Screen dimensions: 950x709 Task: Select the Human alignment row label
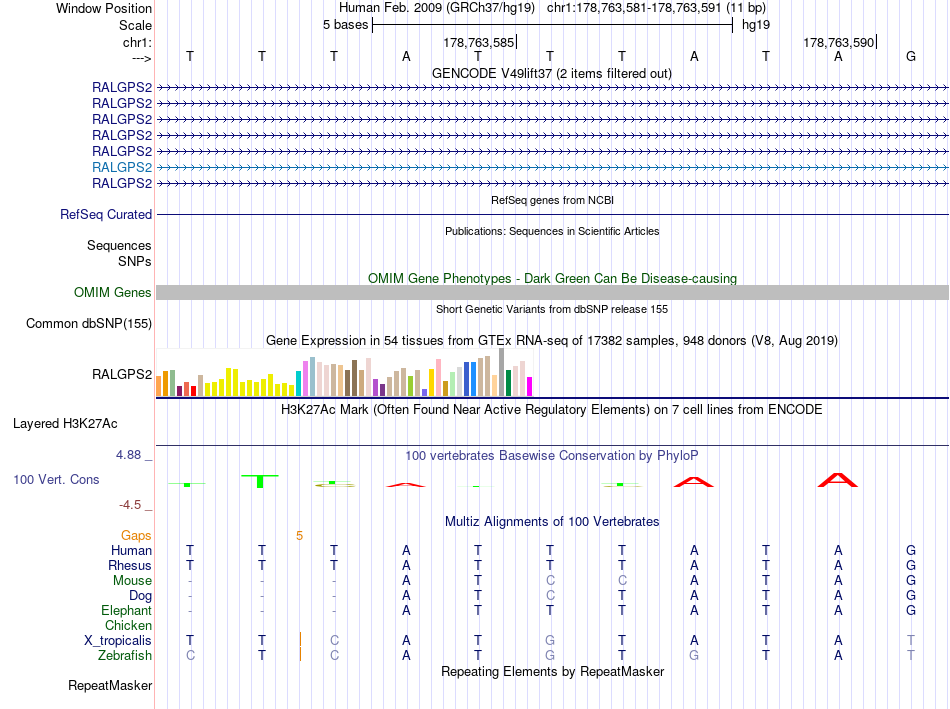(131, 551)
